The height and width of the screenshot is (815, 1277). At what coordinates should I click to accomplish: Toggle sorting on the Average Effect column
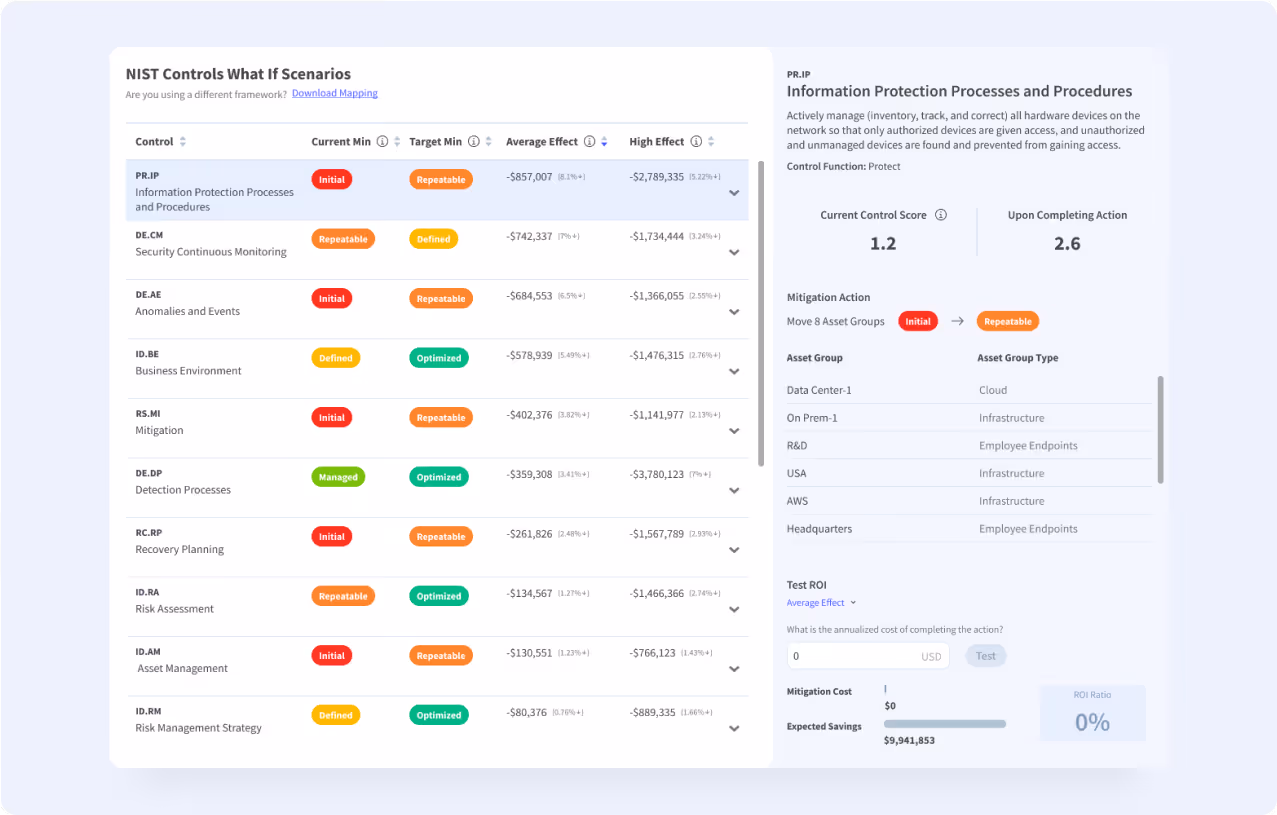(604, 141)
